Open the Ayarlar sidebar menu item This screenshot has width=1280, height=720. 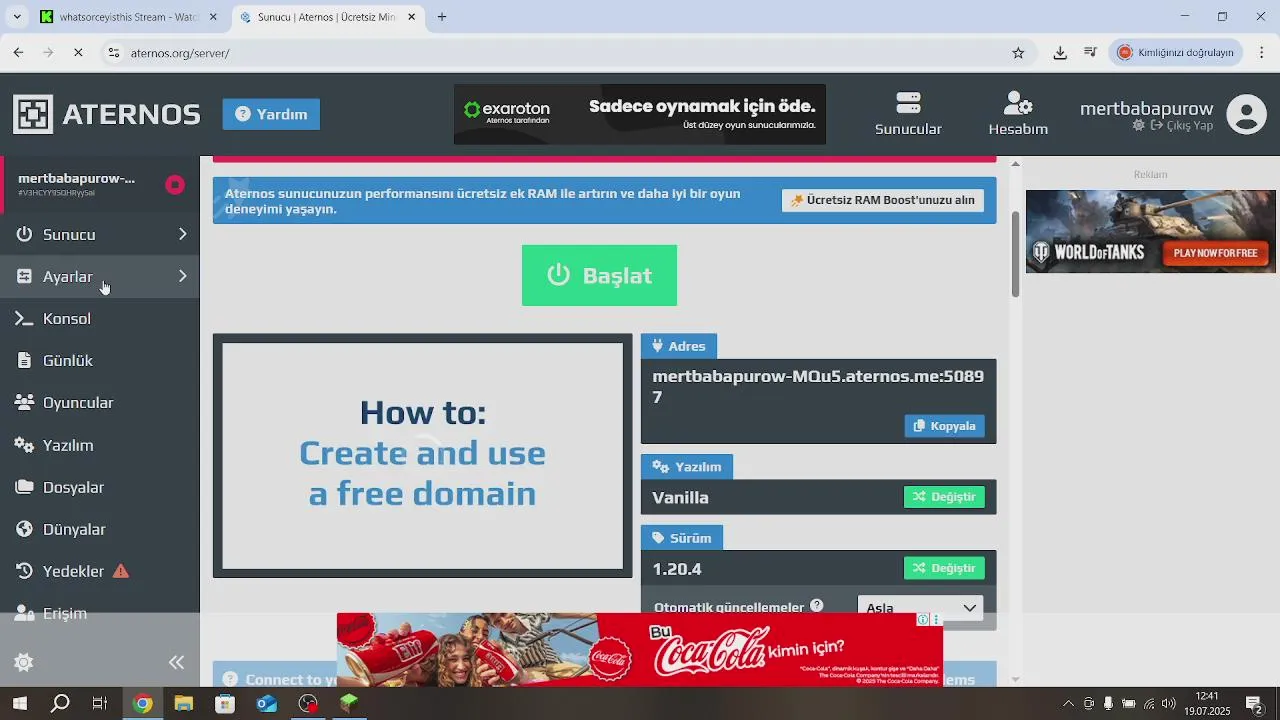pos(100,276)
